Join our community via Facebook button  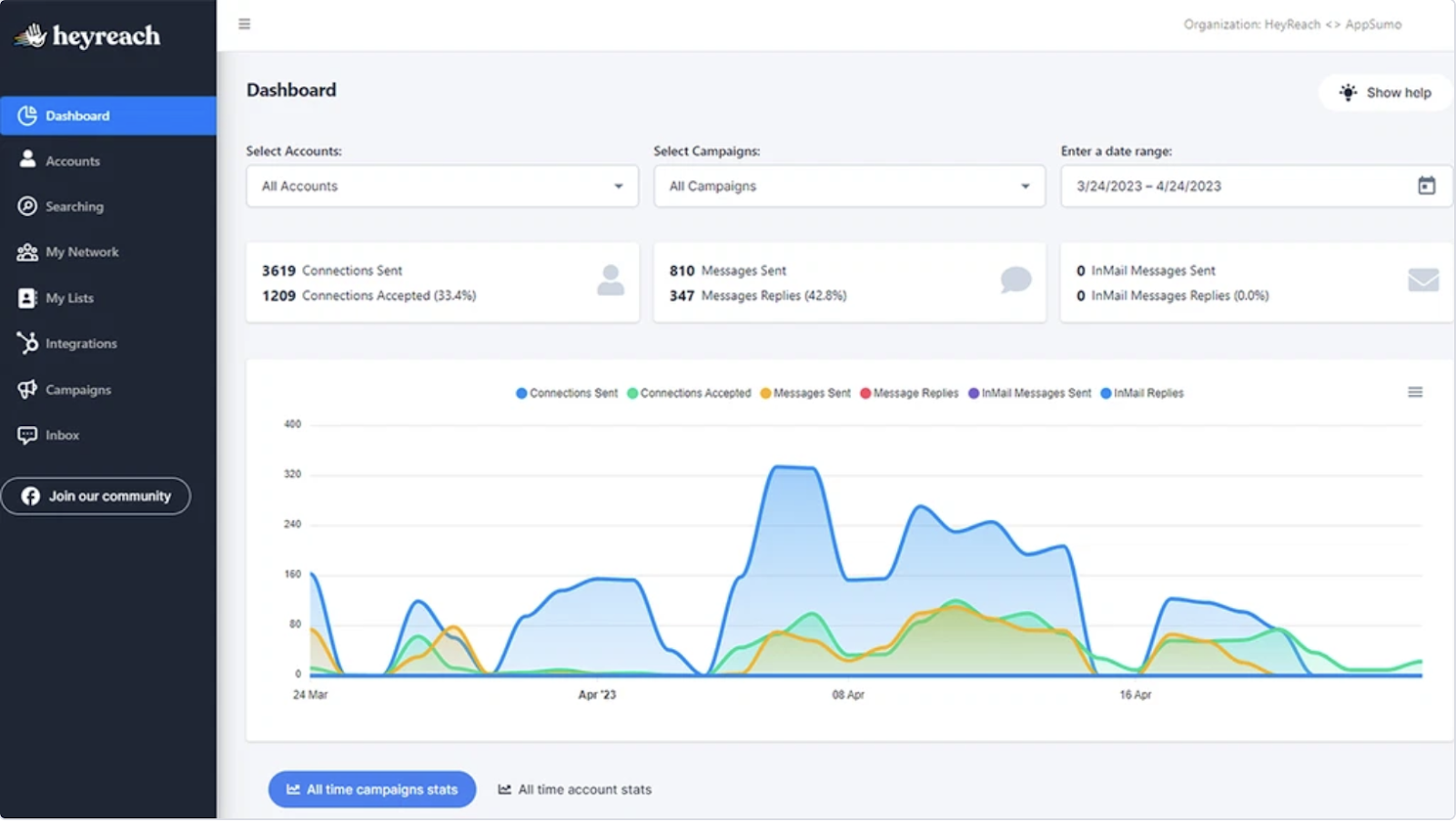[96, 495]
